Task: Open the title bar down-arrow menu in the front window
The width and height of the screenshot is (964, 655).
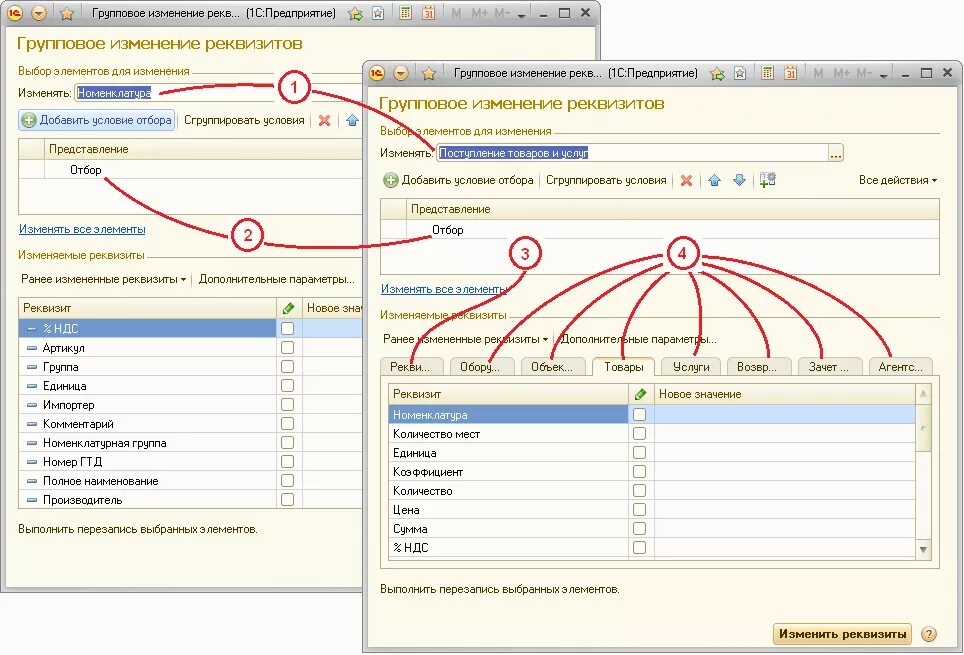Action: pos(883,74)
